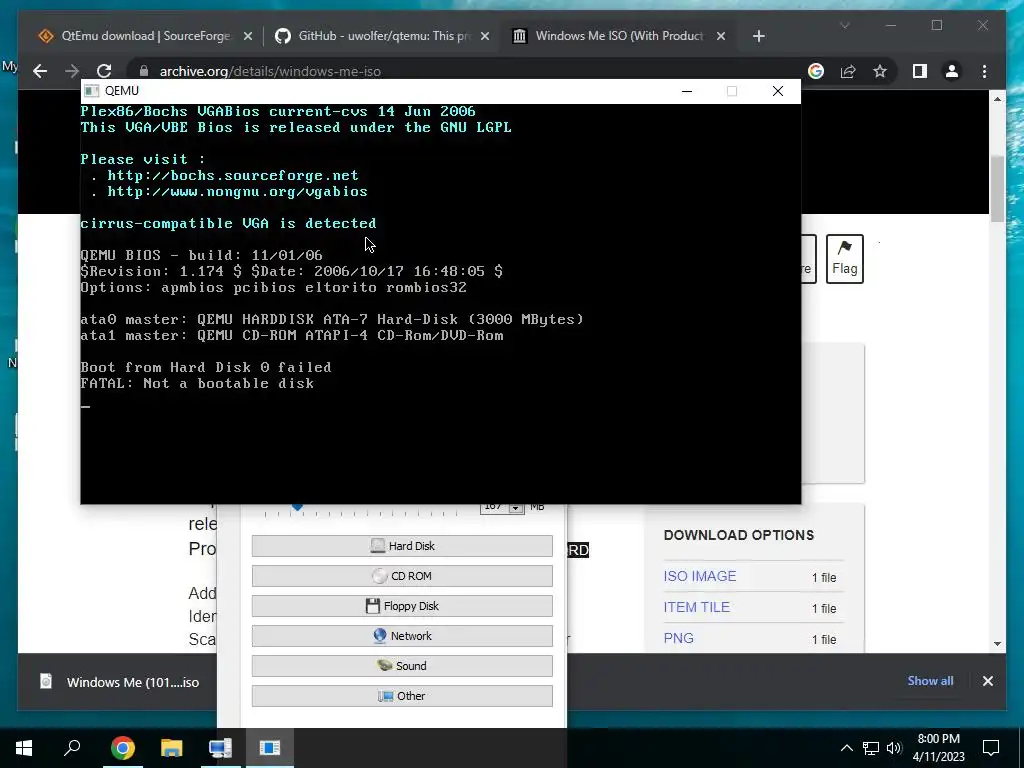View site information padlock icon
This screenshot has height=768, width=1024.
[144, 71]
